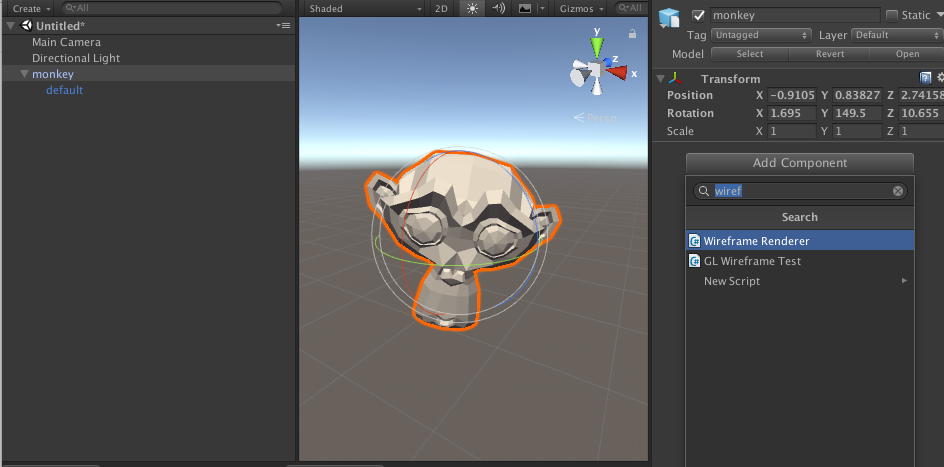
Task: Click GL Wireframe Test script icon
Action: click(695, 261)
